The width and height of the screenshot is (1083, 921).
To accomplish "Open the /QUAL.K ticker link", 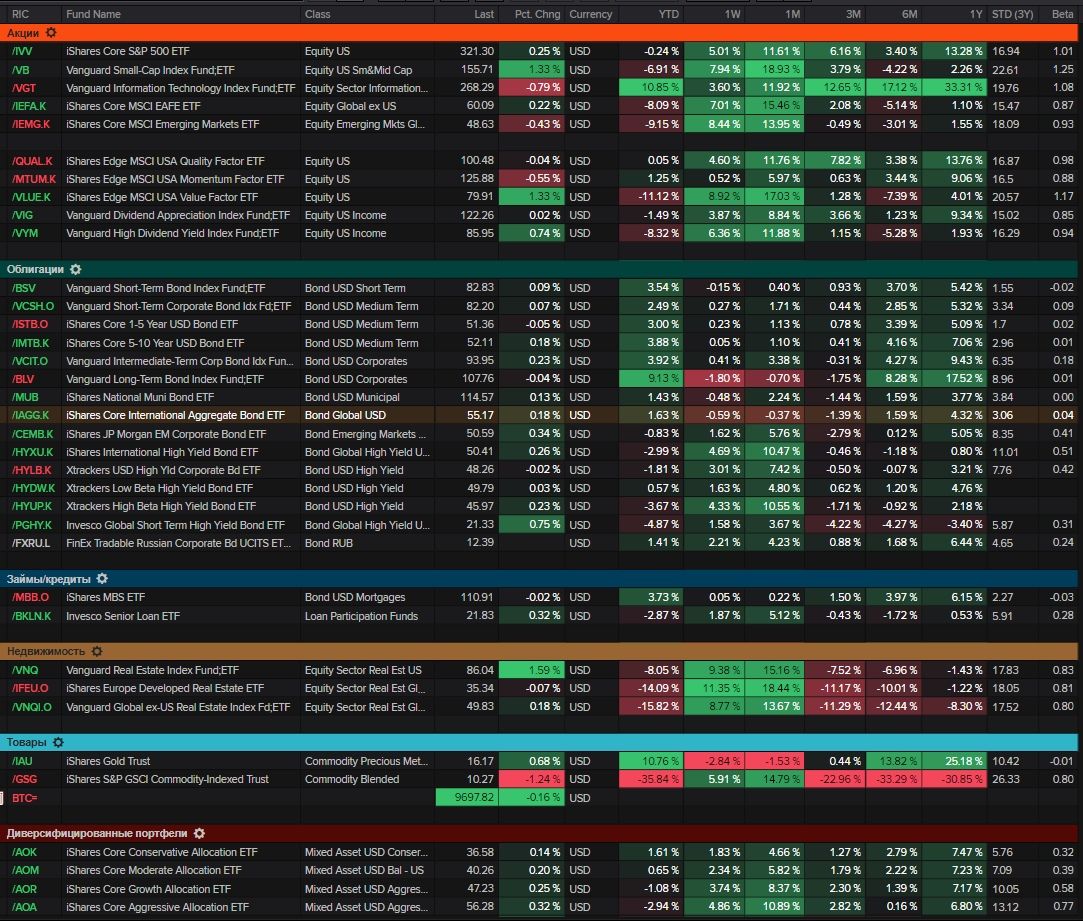I will pos(32,161).
